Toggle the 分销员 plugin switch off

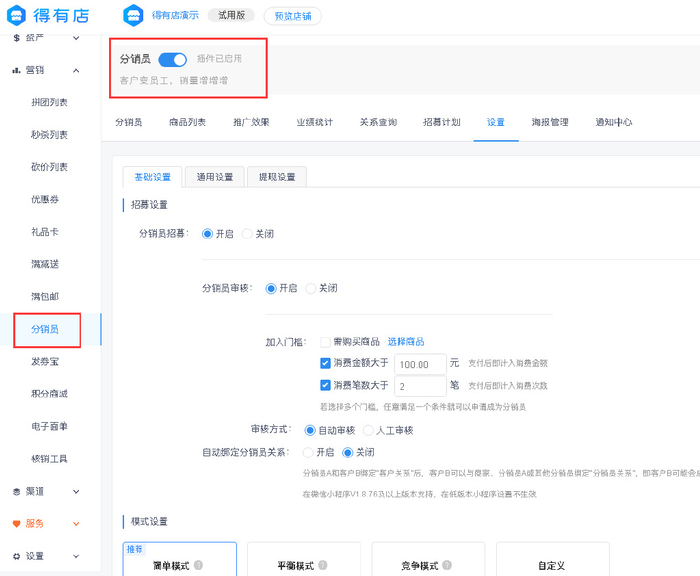(172, 59)
